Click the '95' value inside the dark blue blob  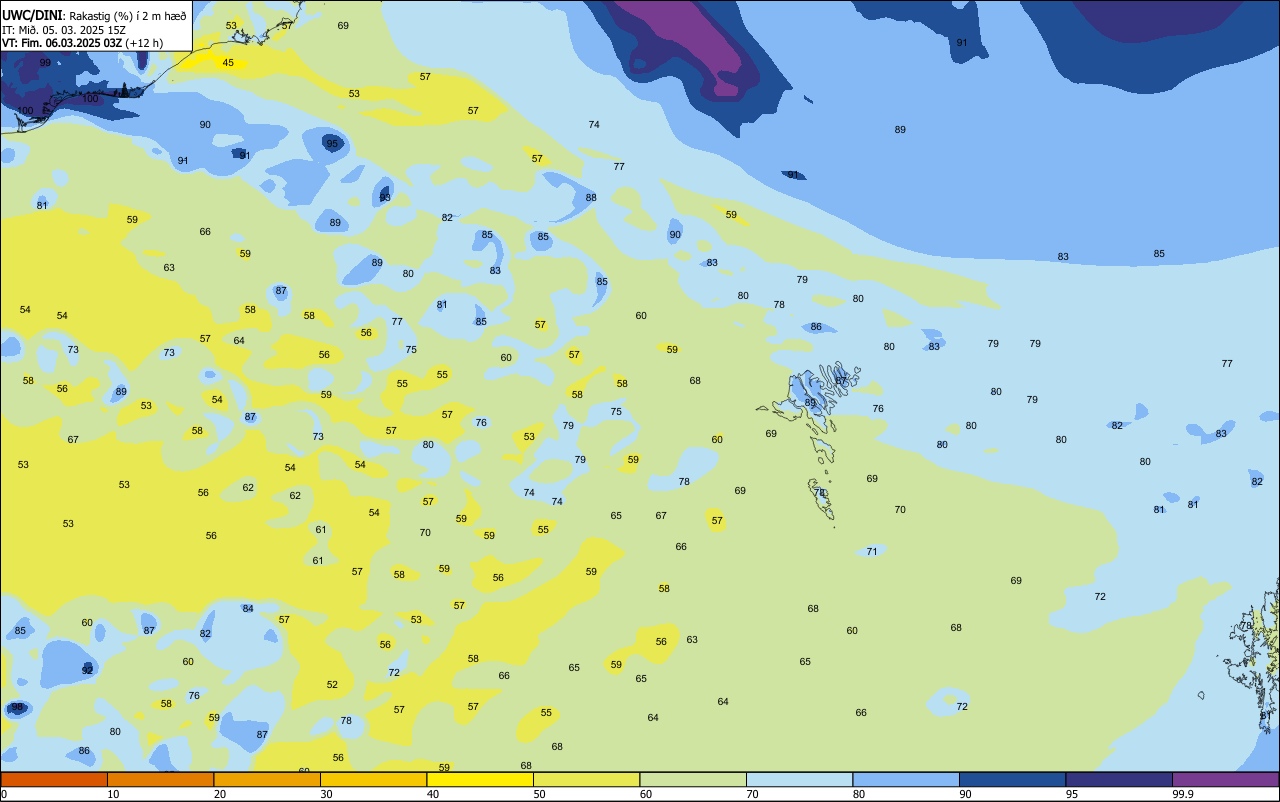click(x=332, y=144)
